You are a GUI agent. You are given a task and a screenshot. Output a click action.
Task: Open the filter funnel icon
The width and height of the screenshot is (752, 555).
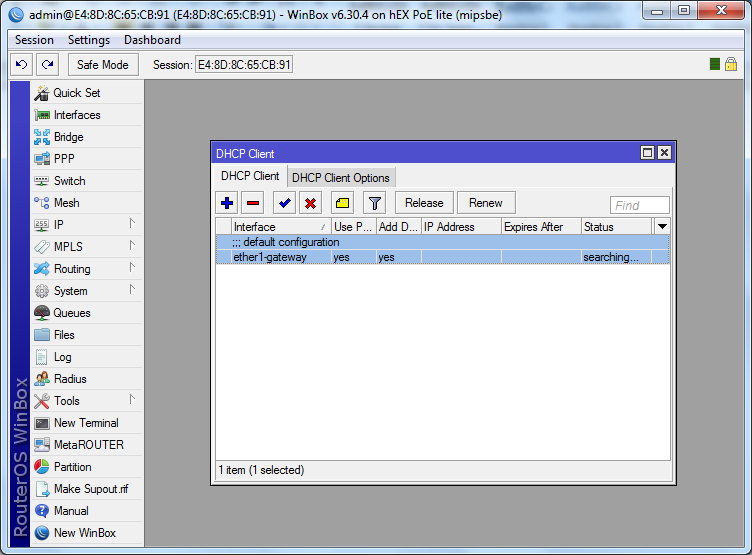[x=375, y=203]
